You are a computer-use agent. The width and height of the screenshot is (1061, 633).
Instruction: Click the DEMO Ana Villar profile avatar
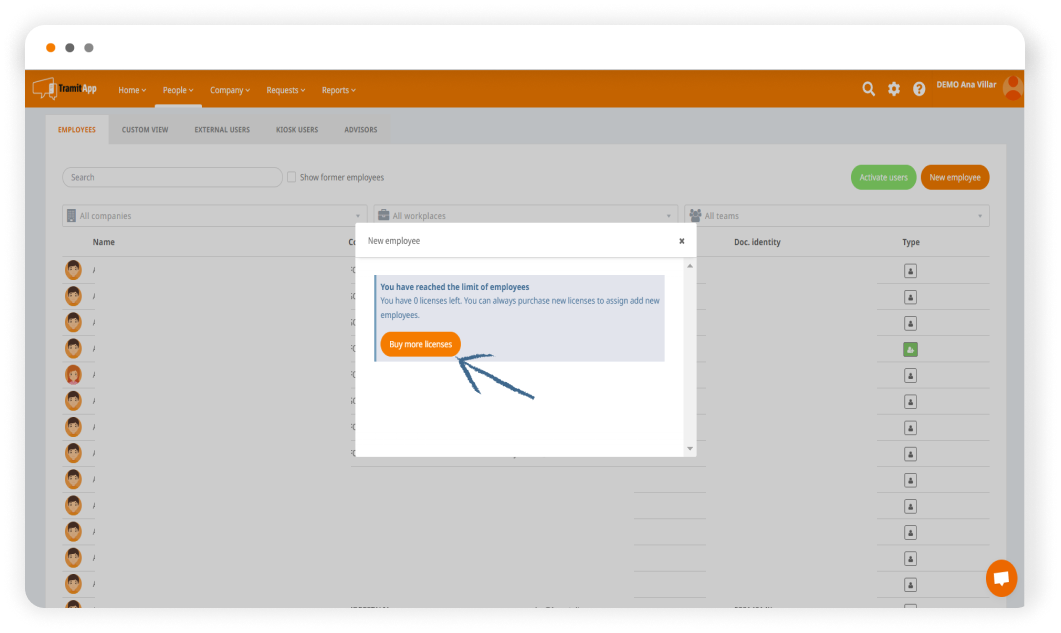(1012, 87)
